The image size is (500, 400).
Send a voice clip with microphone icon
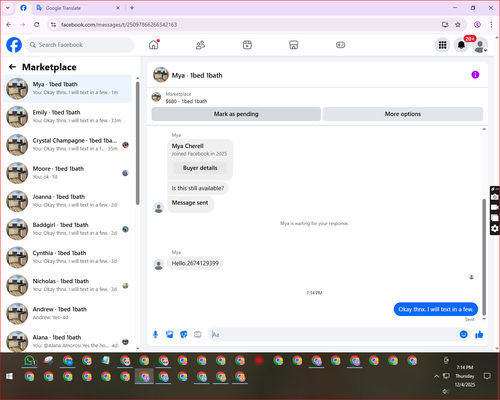[155, 334]
